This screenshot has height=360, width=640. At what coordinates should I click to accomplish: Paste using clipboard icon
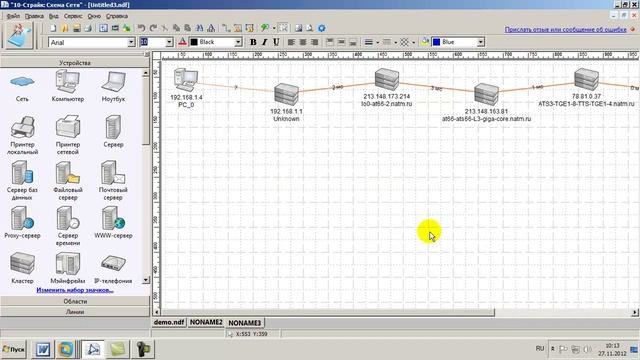(187, 28)
